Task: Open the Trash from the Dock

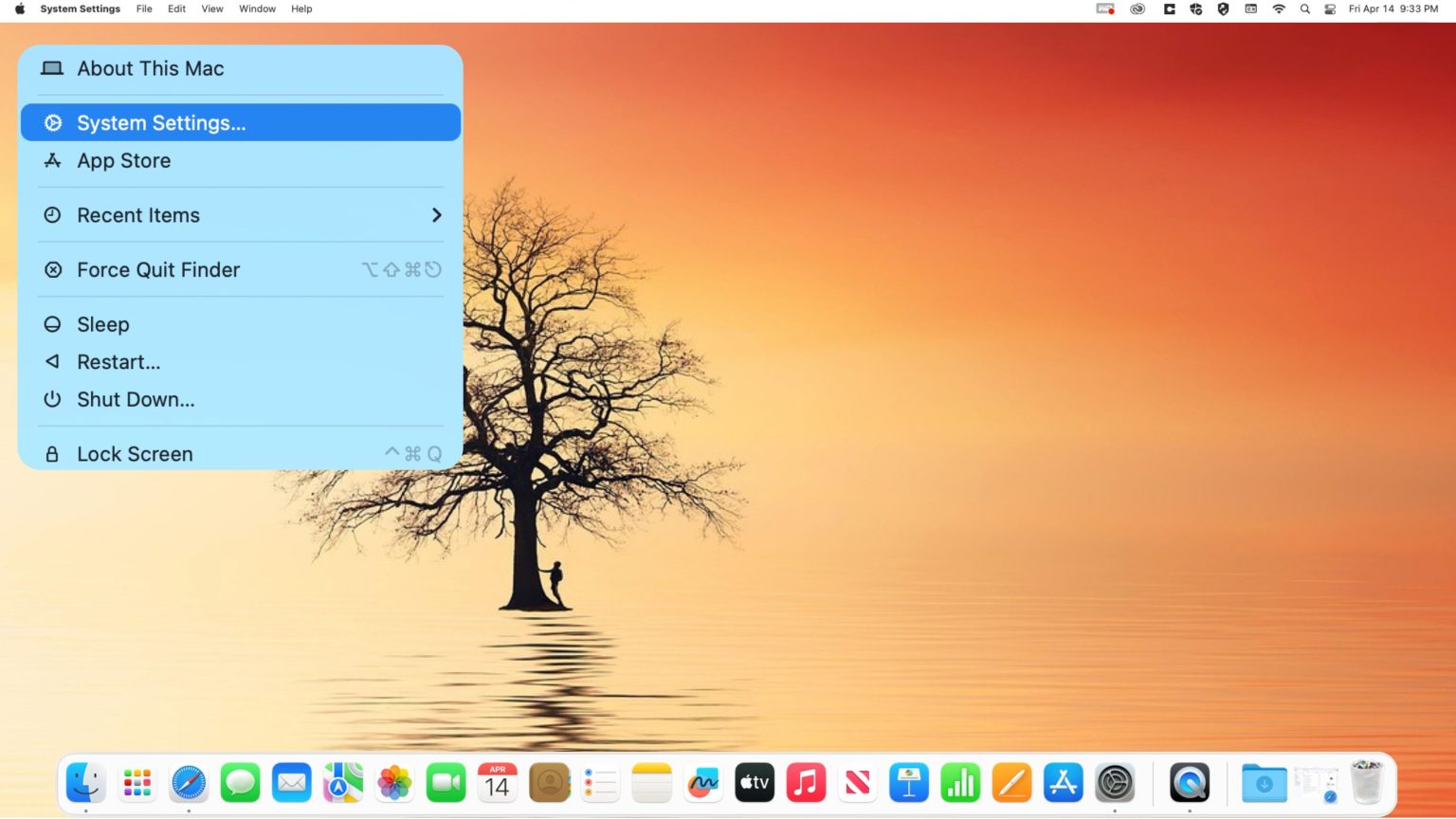Action: point(1365,783)
